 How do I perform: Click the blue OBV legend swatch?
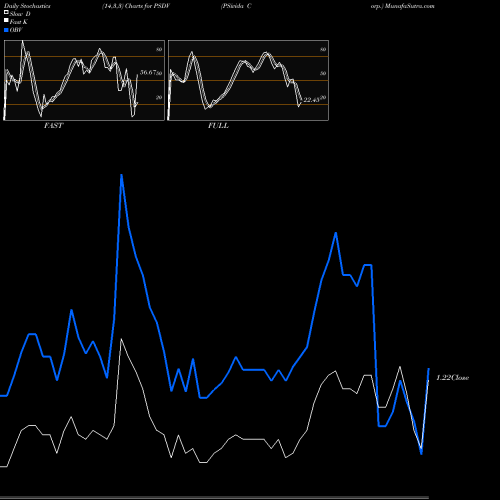tap(6, 30)
